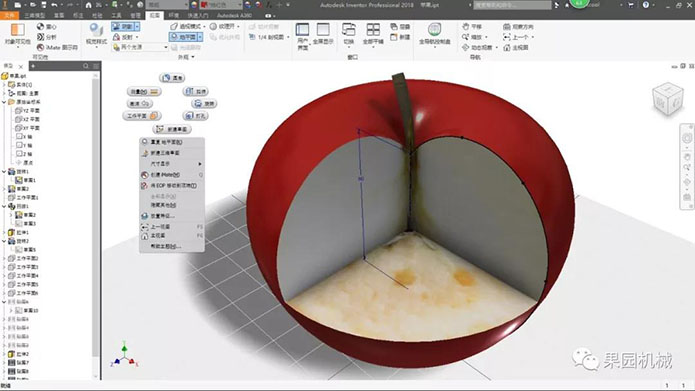Toggle the User Interface panel button

303,36
